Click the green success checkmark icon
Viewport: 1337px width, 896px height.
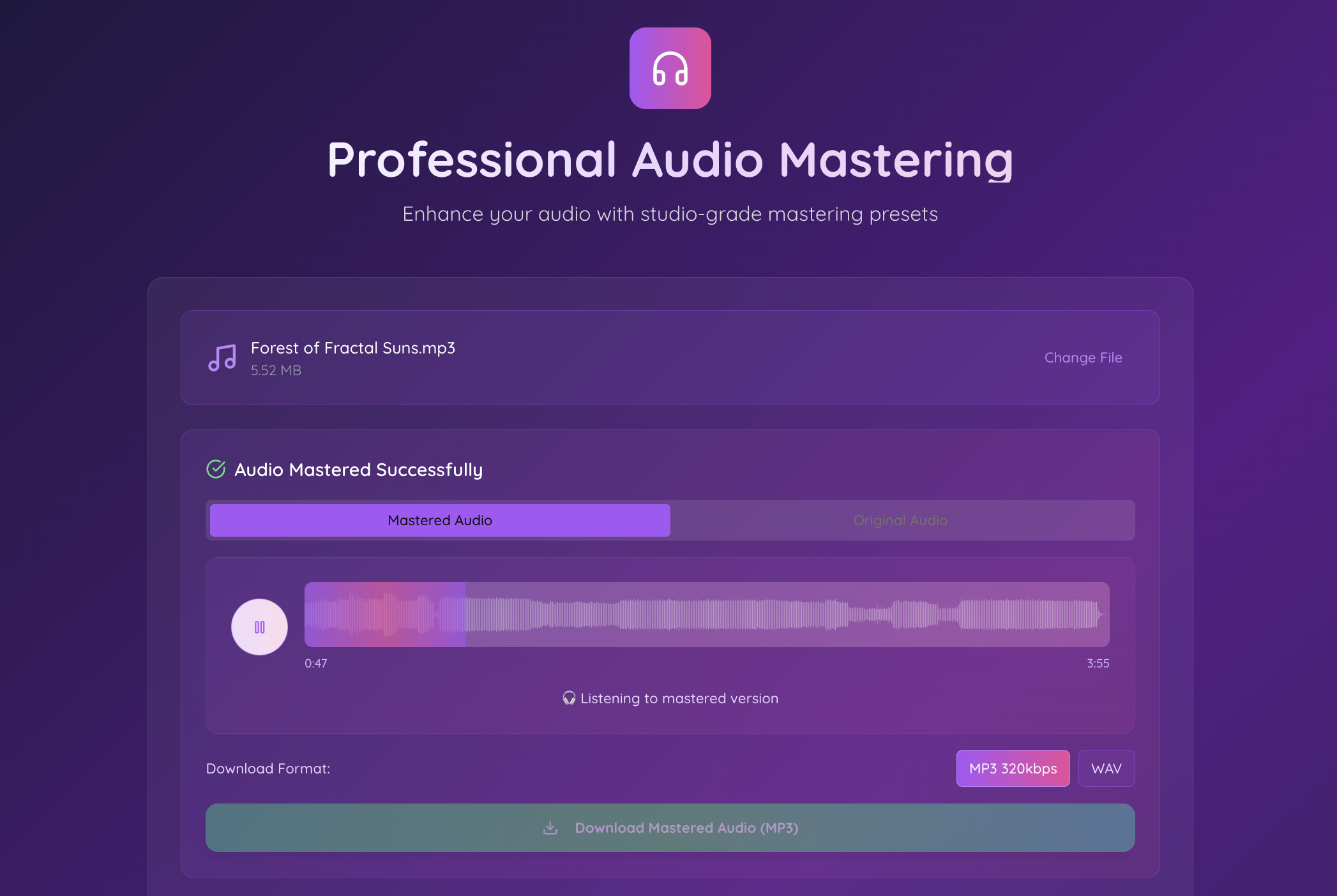(x=216, y=469)
